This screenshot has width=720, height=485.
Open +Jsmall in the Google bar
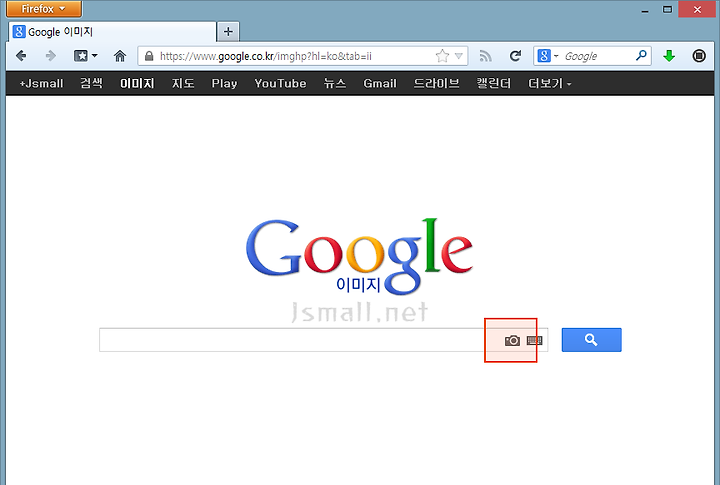point(41,84)
